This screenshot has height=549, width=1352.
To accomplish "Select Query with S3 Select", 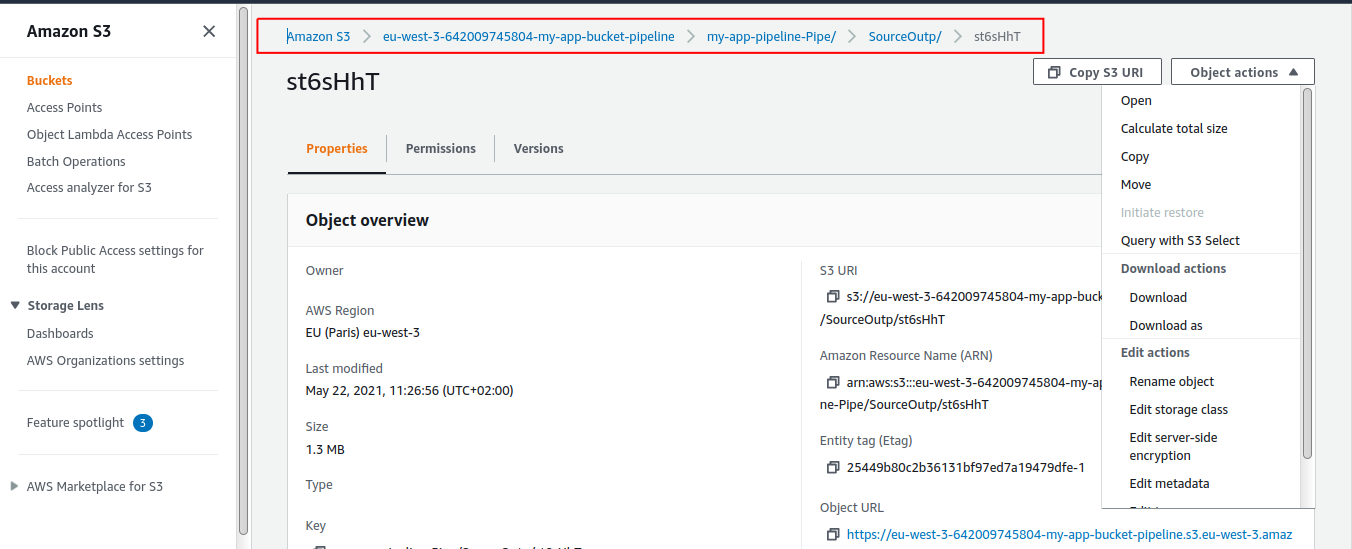I will tap(1179, 240).
